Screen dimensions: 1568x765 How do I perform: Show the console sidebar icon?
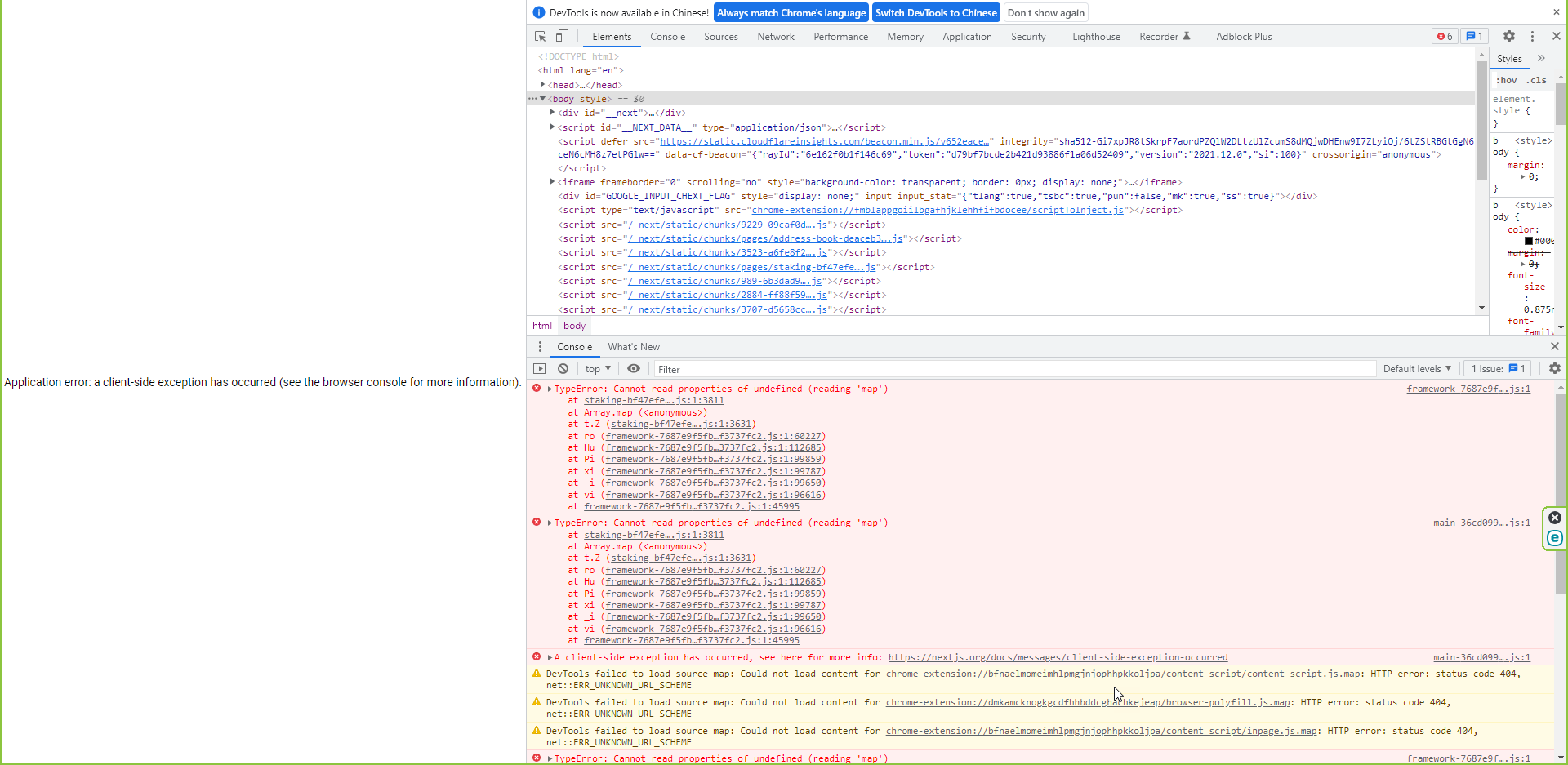tap(539, 369)
